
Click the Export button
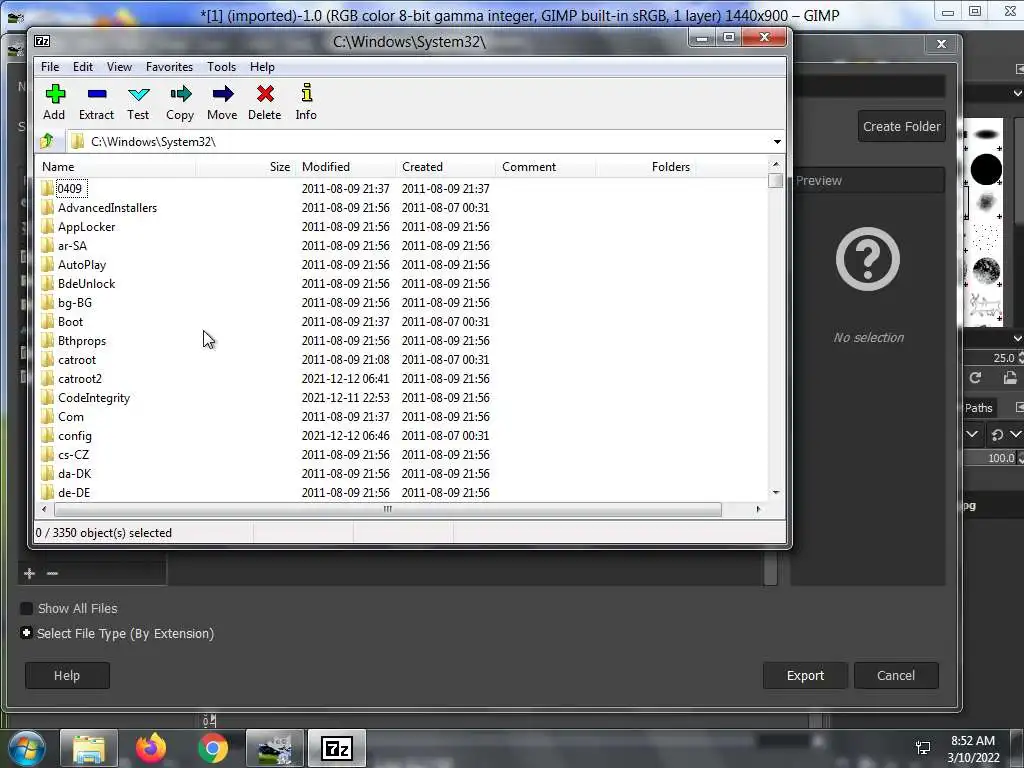point(805,675)
